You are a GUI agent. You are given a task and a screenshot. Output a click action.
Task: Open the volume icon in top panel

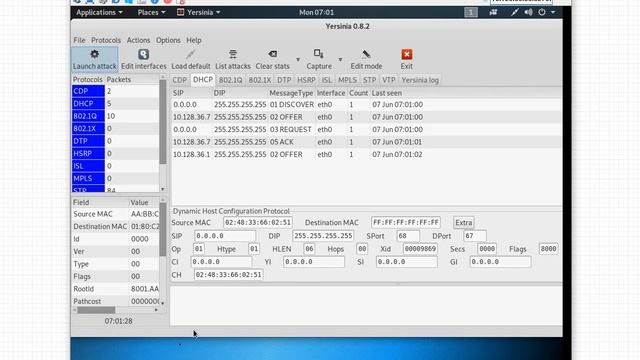(528, 12)
